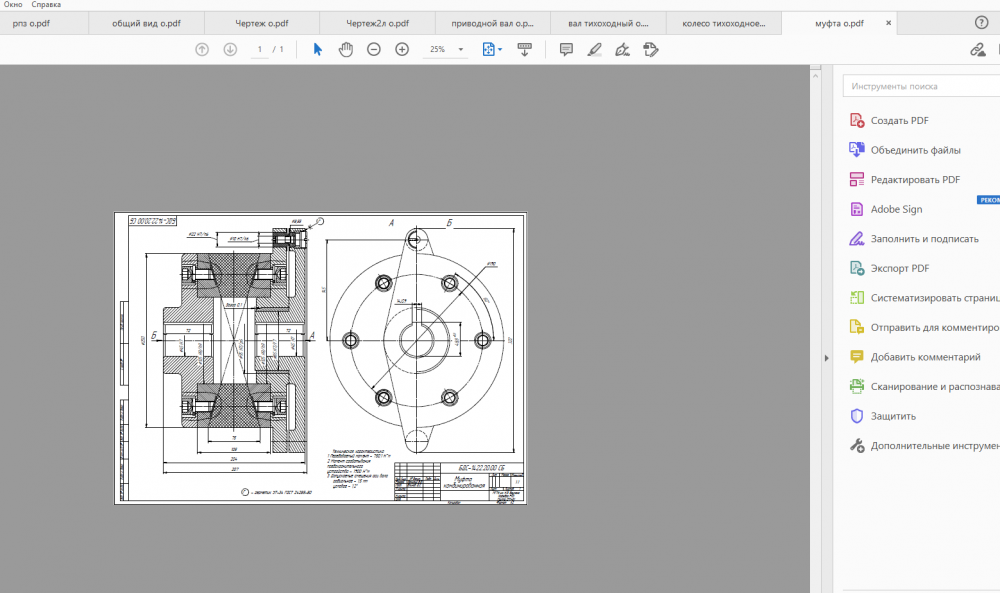Click the share link icon
The height and width of the screenshot is (593, 1000).
[978, 49]
